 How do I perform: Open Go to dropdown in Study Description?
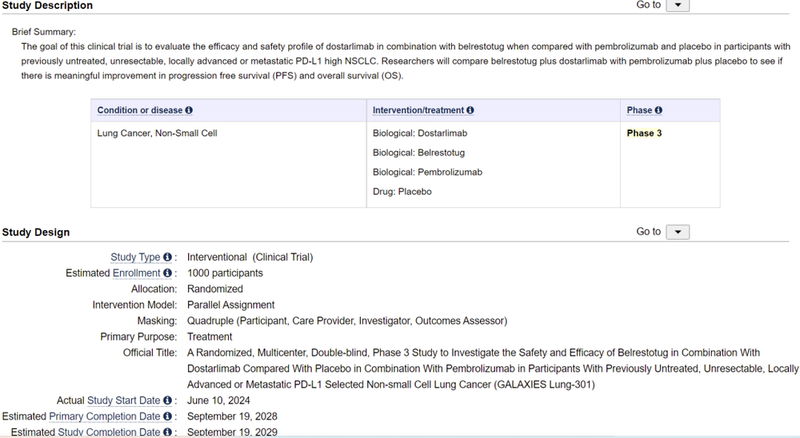pos(678,5)
